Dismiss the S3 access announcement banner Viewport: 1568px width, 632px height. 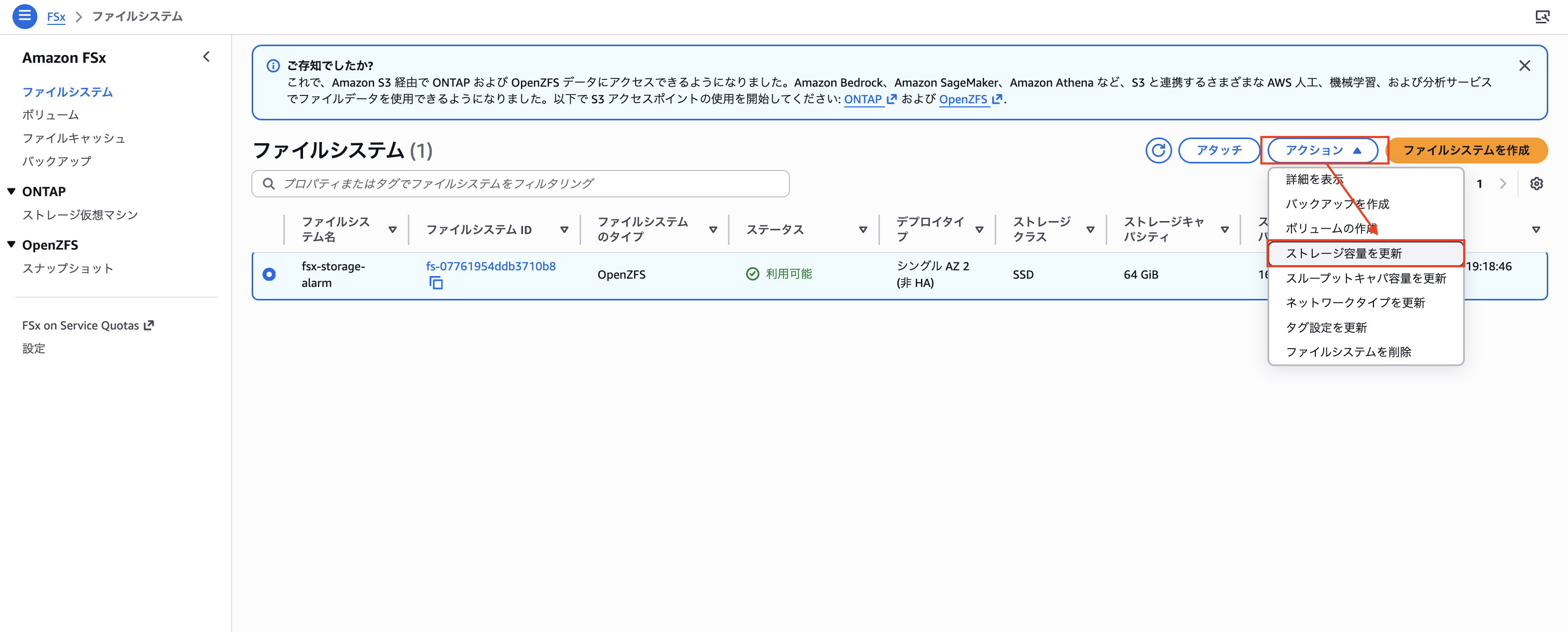point(1525,65)
